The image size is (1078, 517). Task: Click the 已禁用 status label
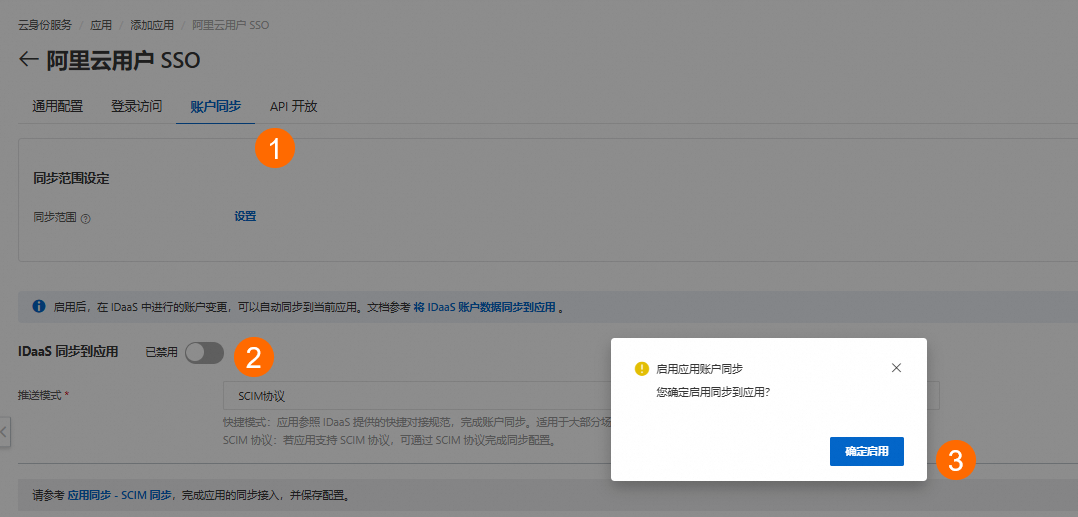[162, 353]
